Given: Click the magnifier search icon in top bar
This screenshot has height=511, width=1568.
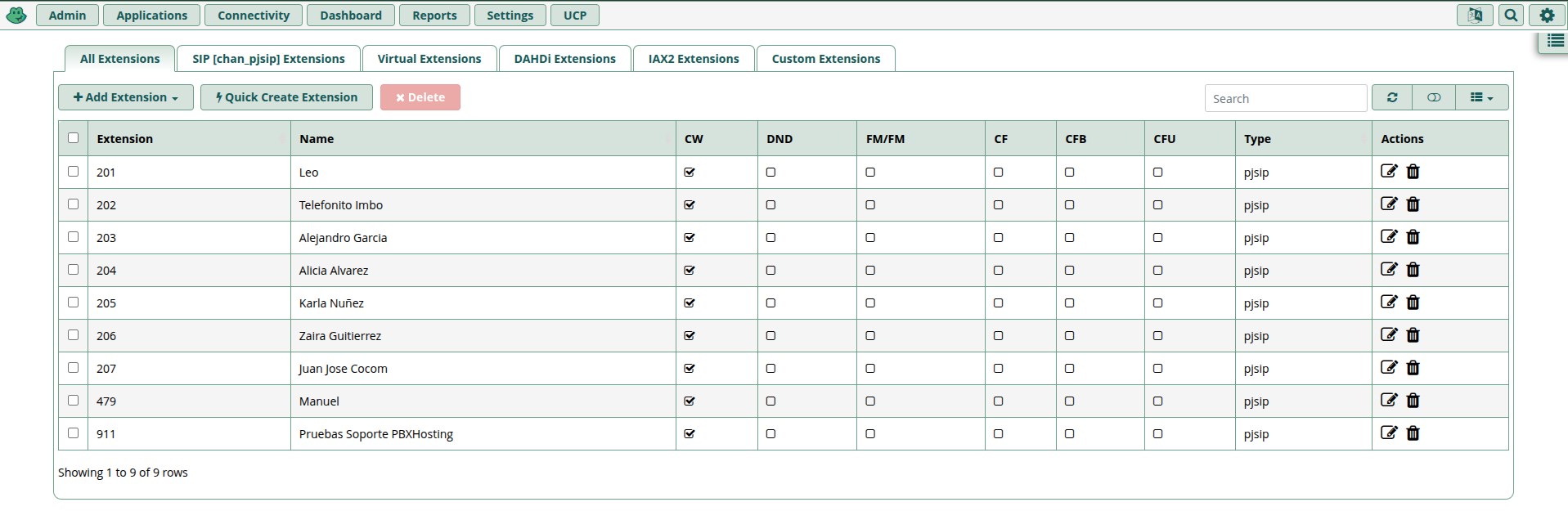Looking at the screenshot, I should point(1511,15).
